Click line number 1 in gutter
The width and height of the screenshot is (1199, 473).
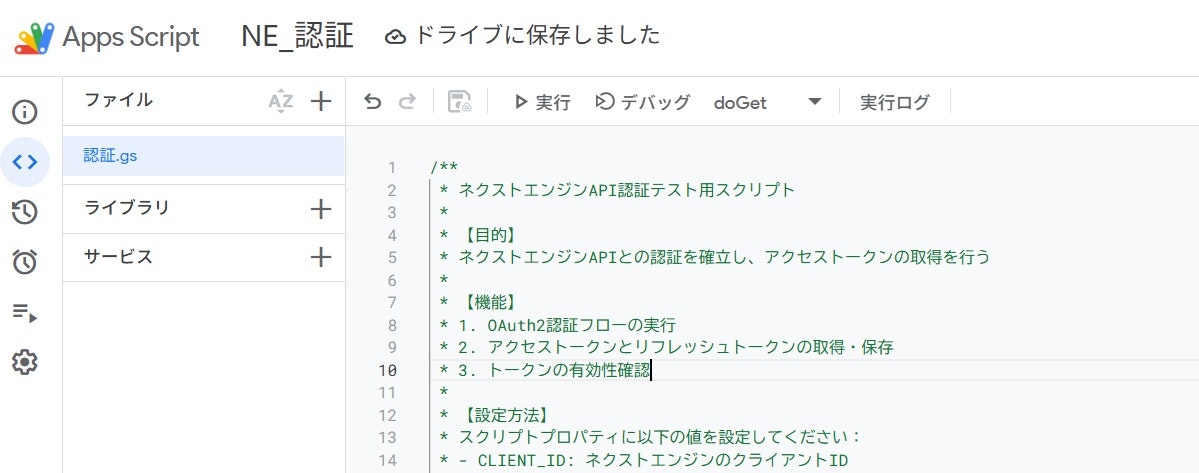[392, 167]
